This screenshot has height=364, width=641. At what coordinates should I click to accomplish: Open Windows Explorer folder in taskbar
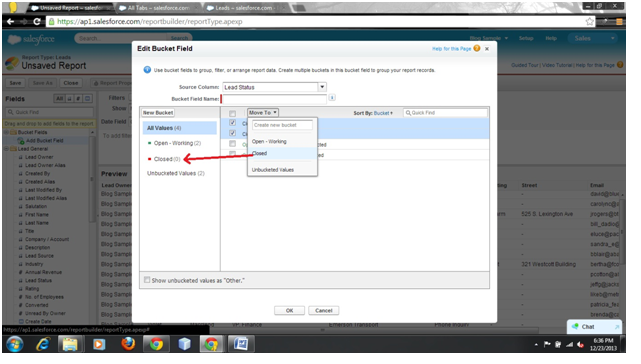point(70,344)
